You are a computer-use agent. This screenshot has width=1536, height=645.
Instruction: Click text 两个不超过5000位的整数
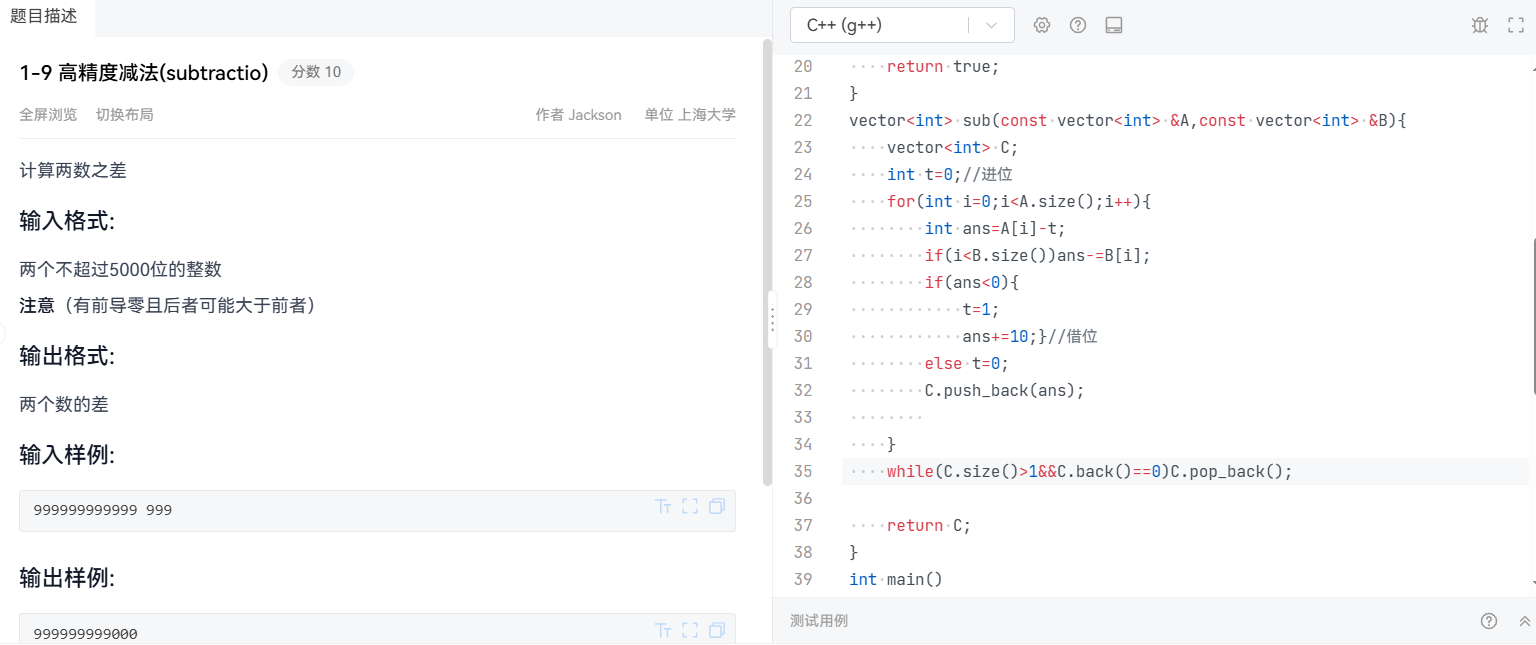tap(120, 269)
